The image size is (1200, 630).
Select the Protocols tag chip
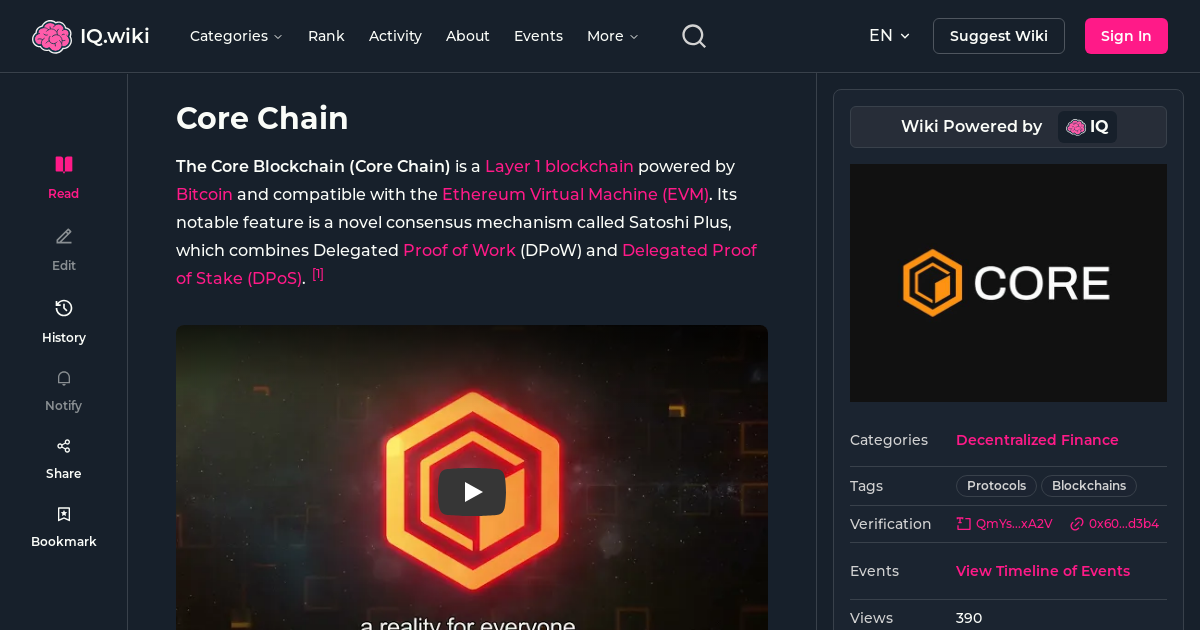point(995,485)
